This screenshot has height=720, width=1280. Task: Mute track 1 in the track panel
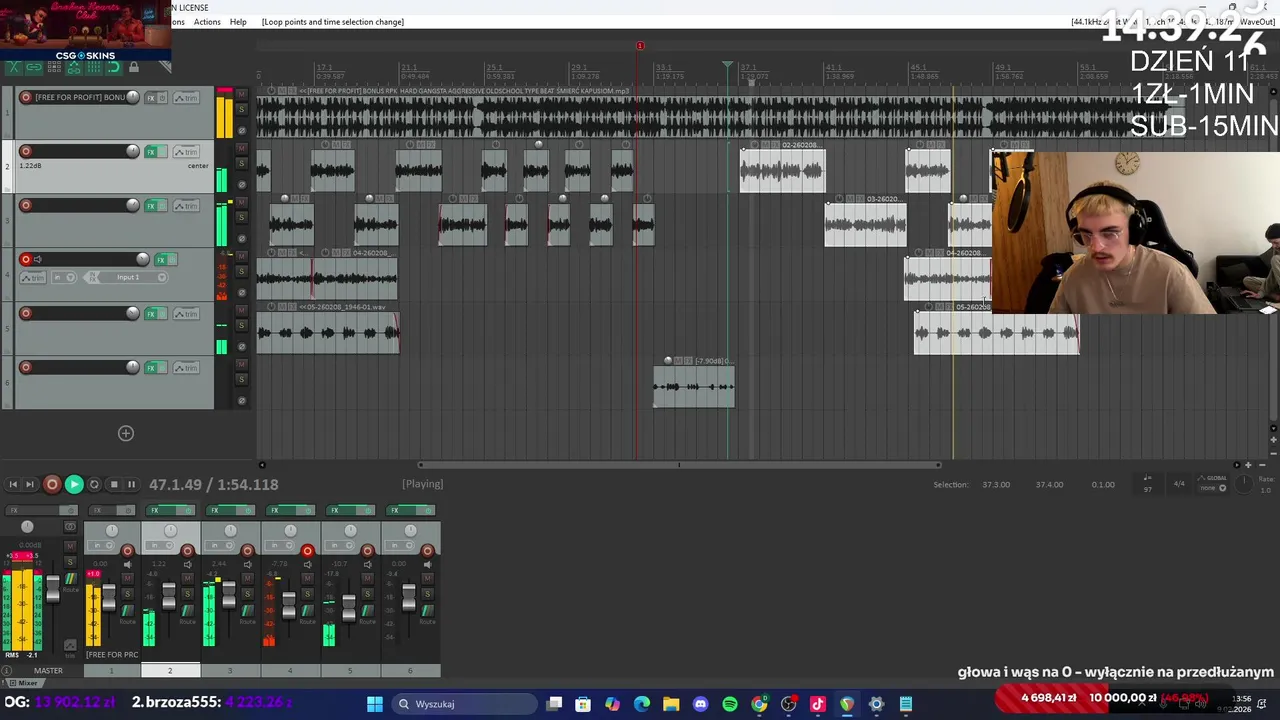(241, 93)
